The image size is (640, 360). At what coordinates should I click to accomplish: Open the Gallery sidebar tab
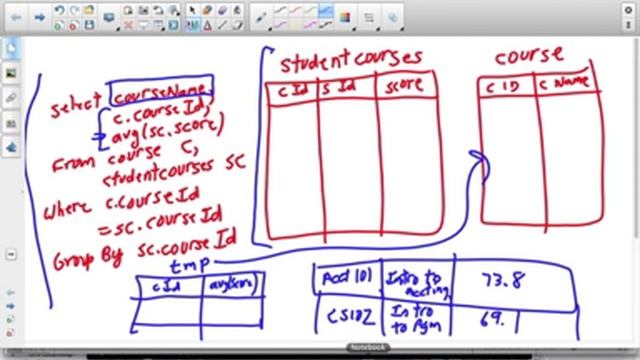tap(11, 73)
